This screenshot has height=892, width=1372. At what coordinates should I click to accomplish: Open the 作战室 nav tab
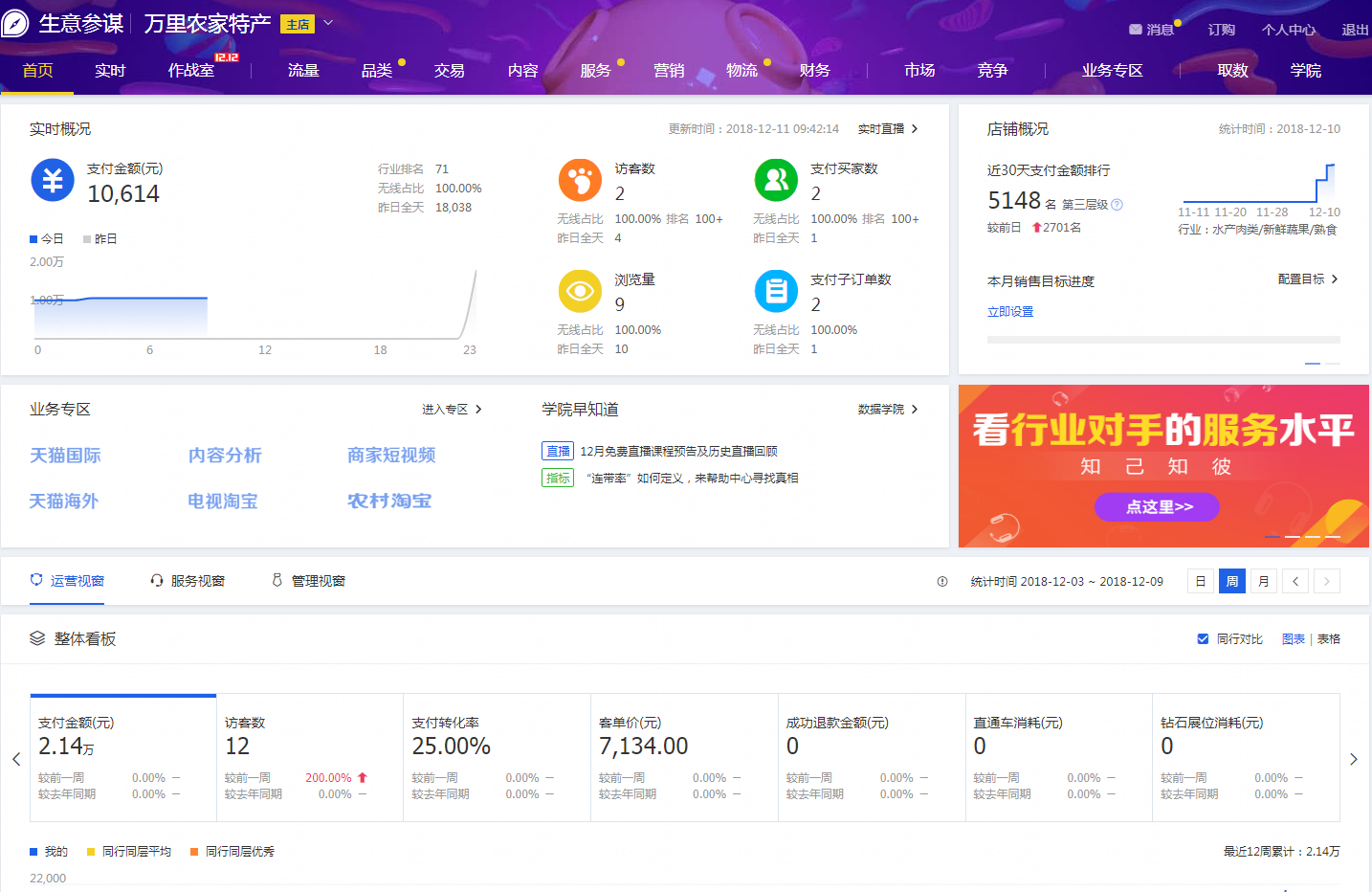tap(191, 70)
